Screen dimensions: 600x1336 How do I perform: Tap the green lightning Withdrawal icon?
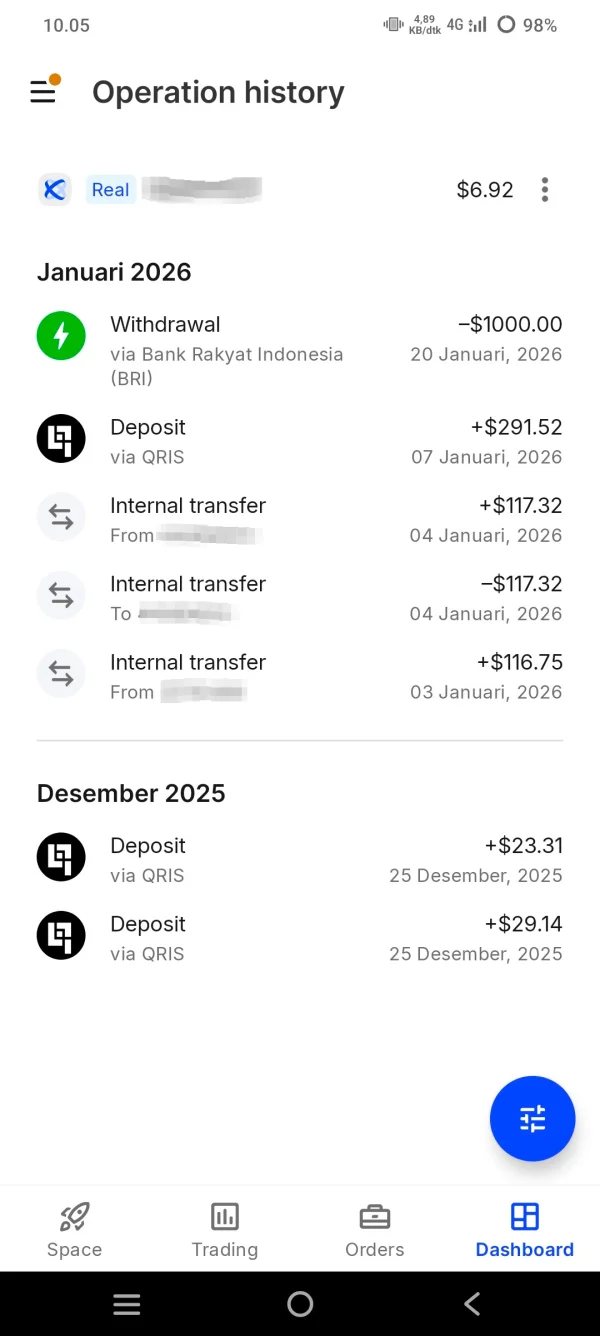pos(61,336)
